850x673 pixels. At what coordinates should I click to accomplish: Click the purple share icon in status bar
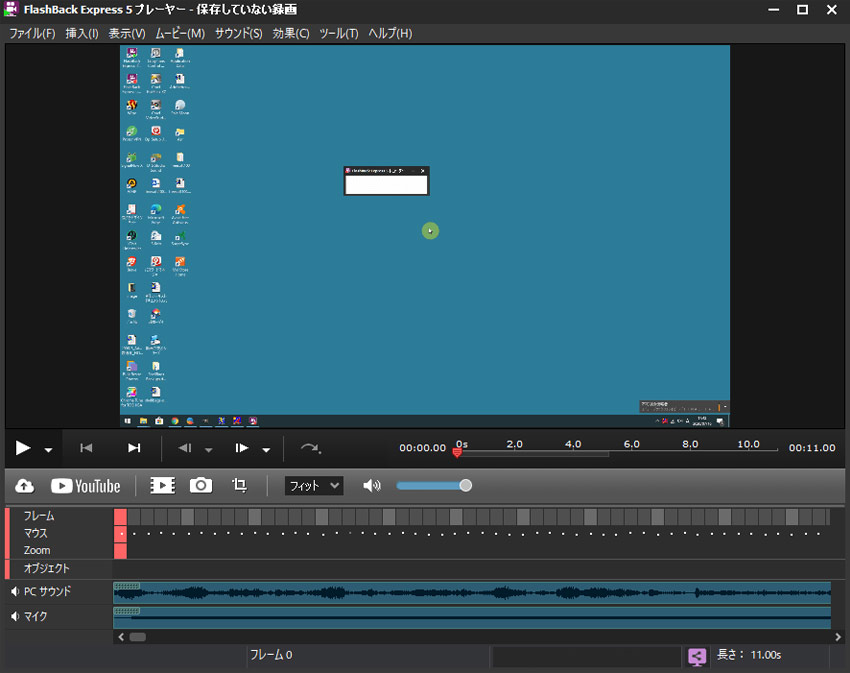pos(697,656)
